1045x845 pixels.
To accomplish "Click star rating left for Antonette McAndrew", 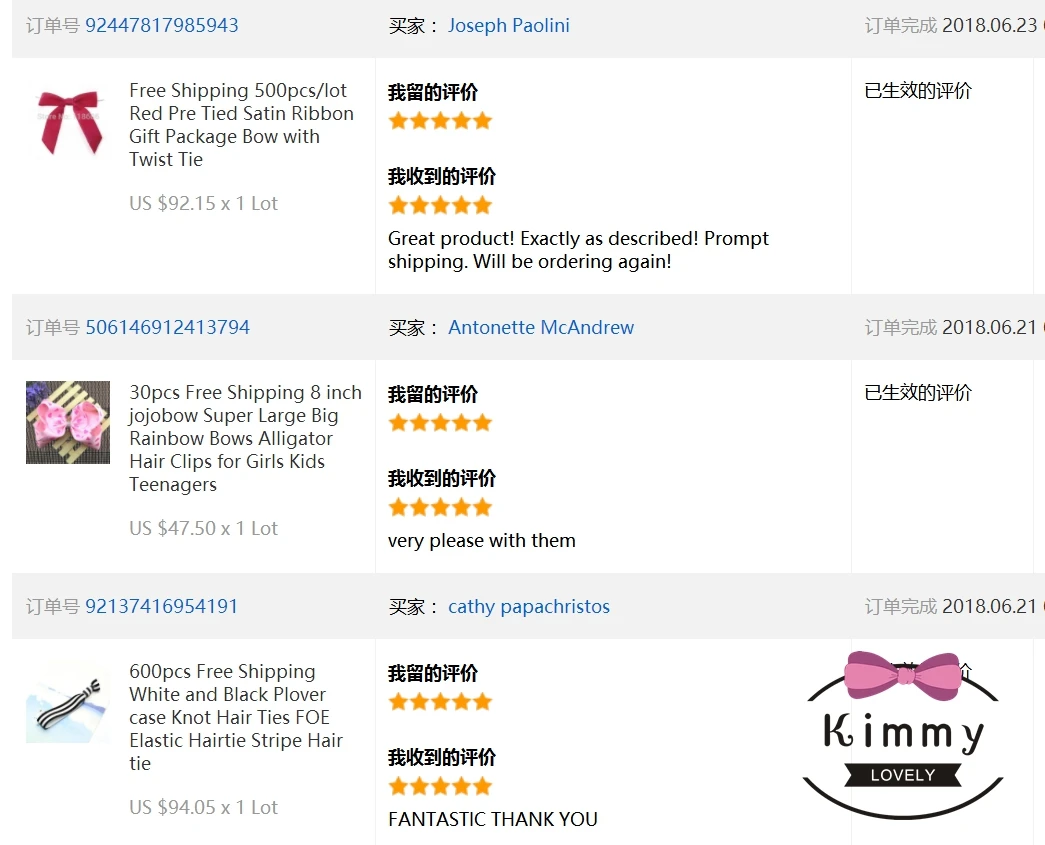I will click(x=440, y=423).
